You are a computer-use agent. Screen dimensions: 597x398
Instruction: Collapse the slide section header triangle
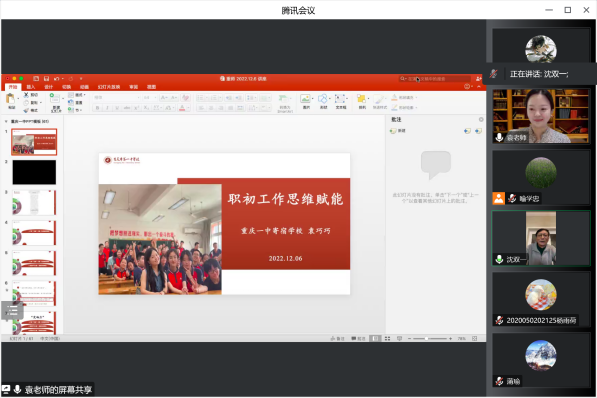click(x=6, y=121)
